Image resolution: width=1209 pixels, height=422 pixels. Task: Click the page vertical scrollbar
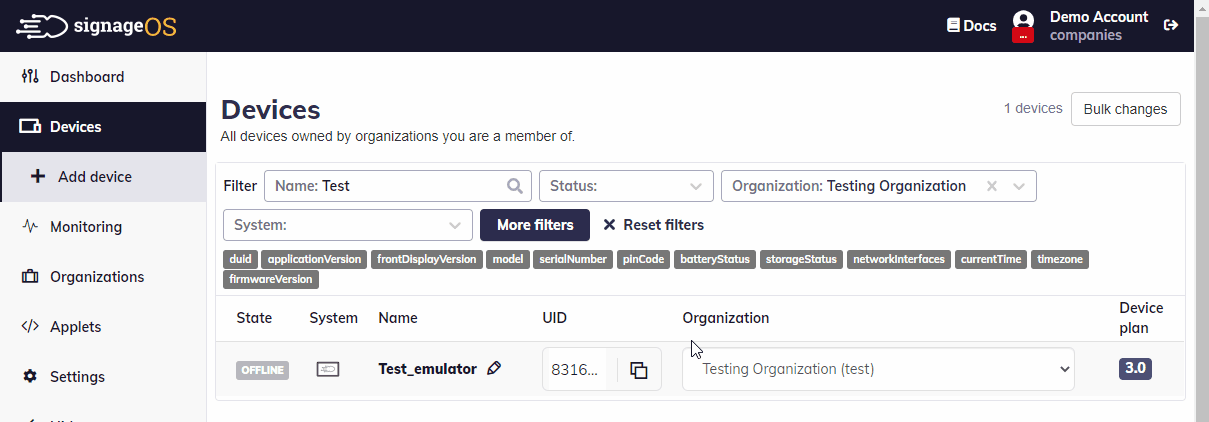[1201, 200]
